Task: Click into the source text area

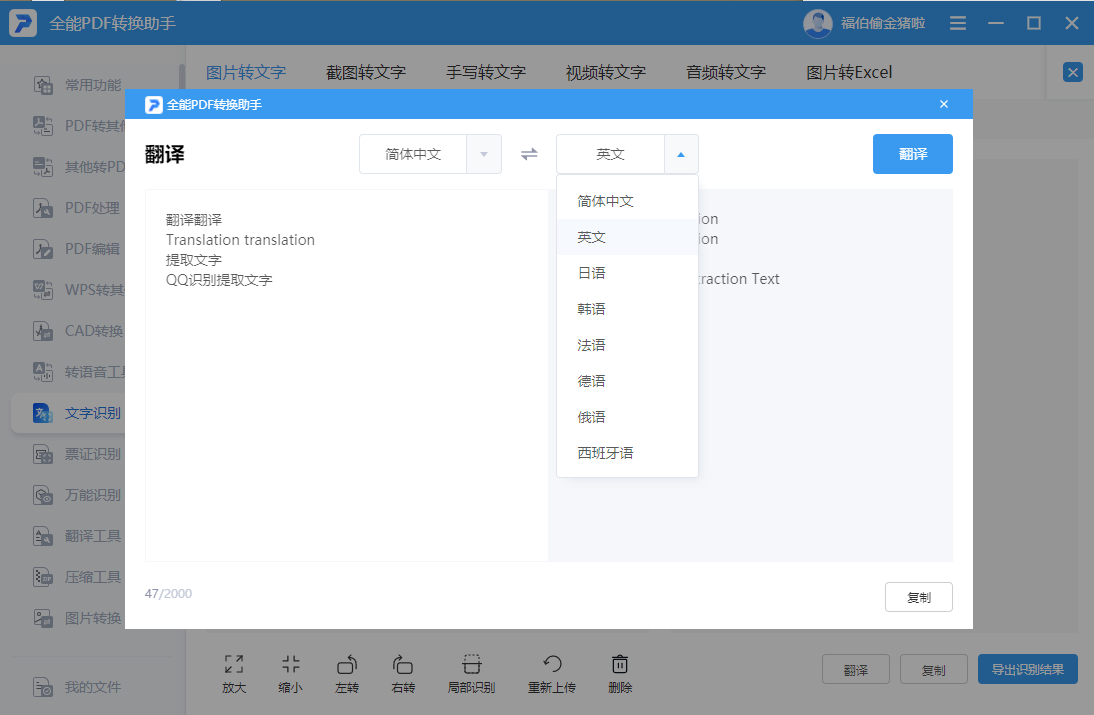Action: (x=347, y=375)
